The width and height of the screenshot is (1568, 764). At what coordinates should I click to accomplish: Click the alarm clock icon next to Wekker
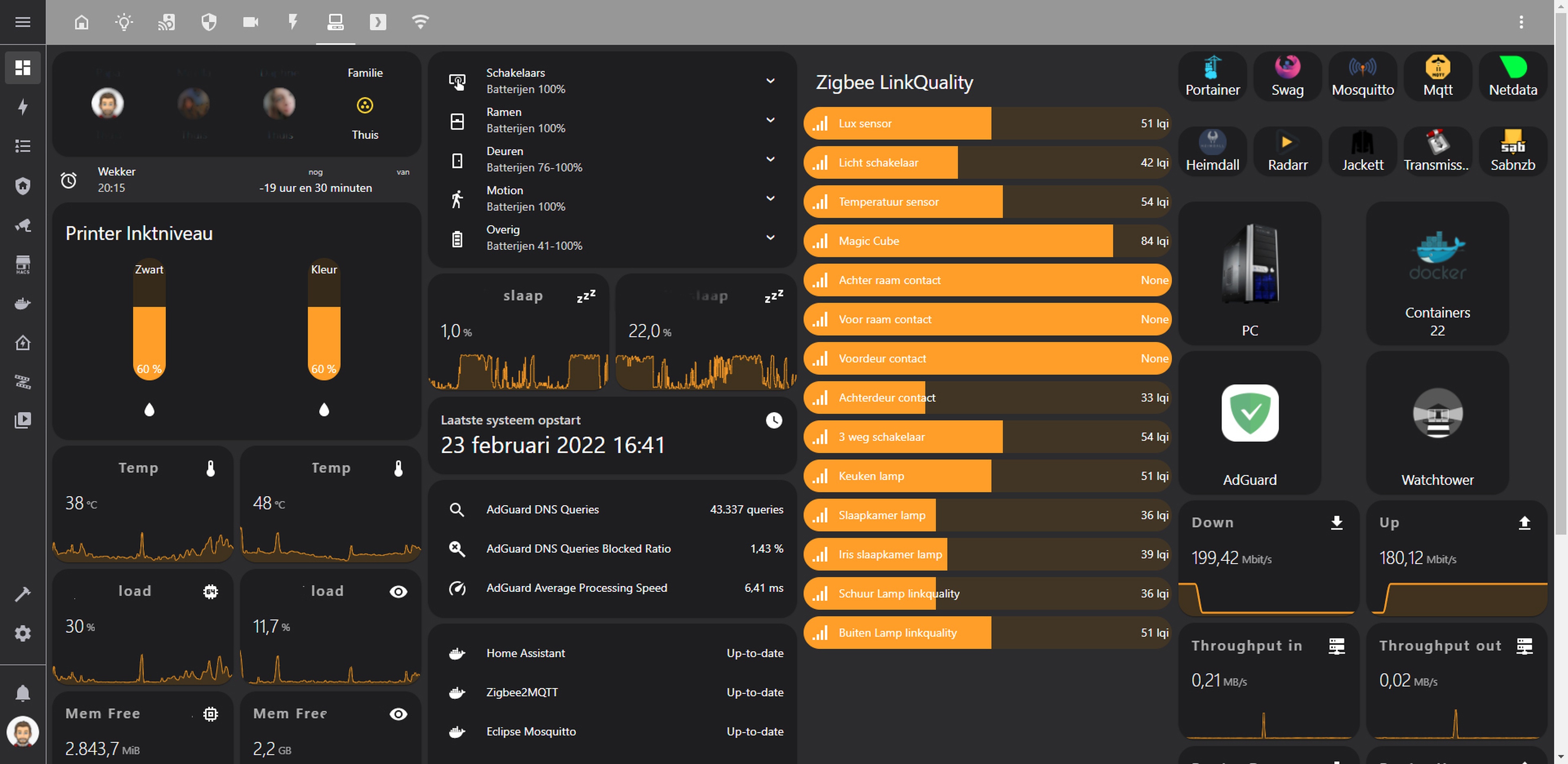click(69, 179)
